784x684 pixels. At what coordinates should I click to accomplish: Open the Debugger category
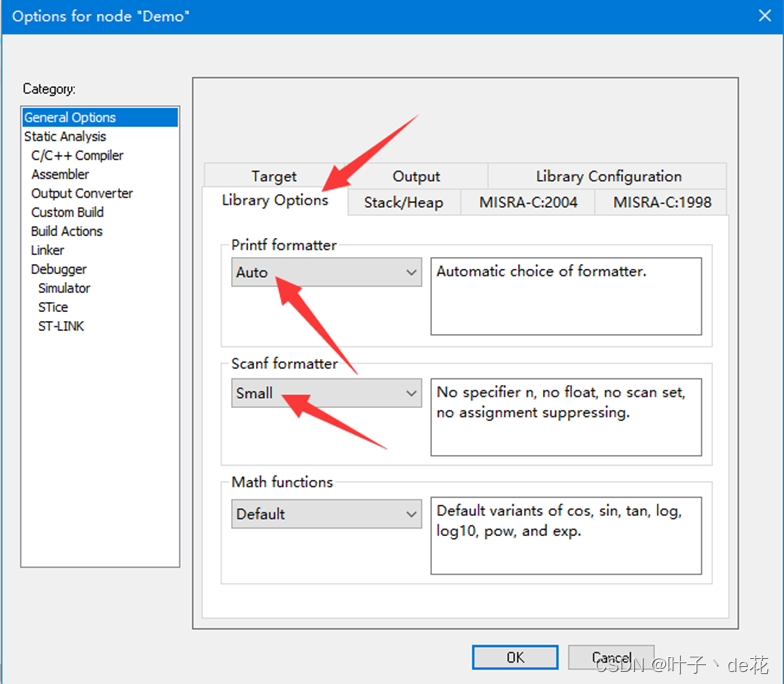(58, 269)
